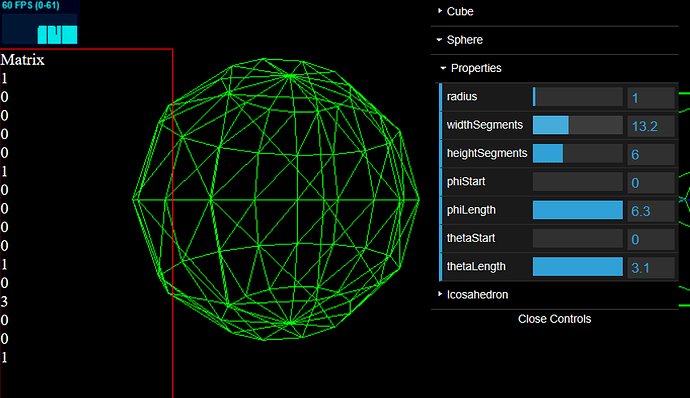Click the Matrix heading text
The height and width of the screenshot is (398, 690).
click(x=22, y=59)
